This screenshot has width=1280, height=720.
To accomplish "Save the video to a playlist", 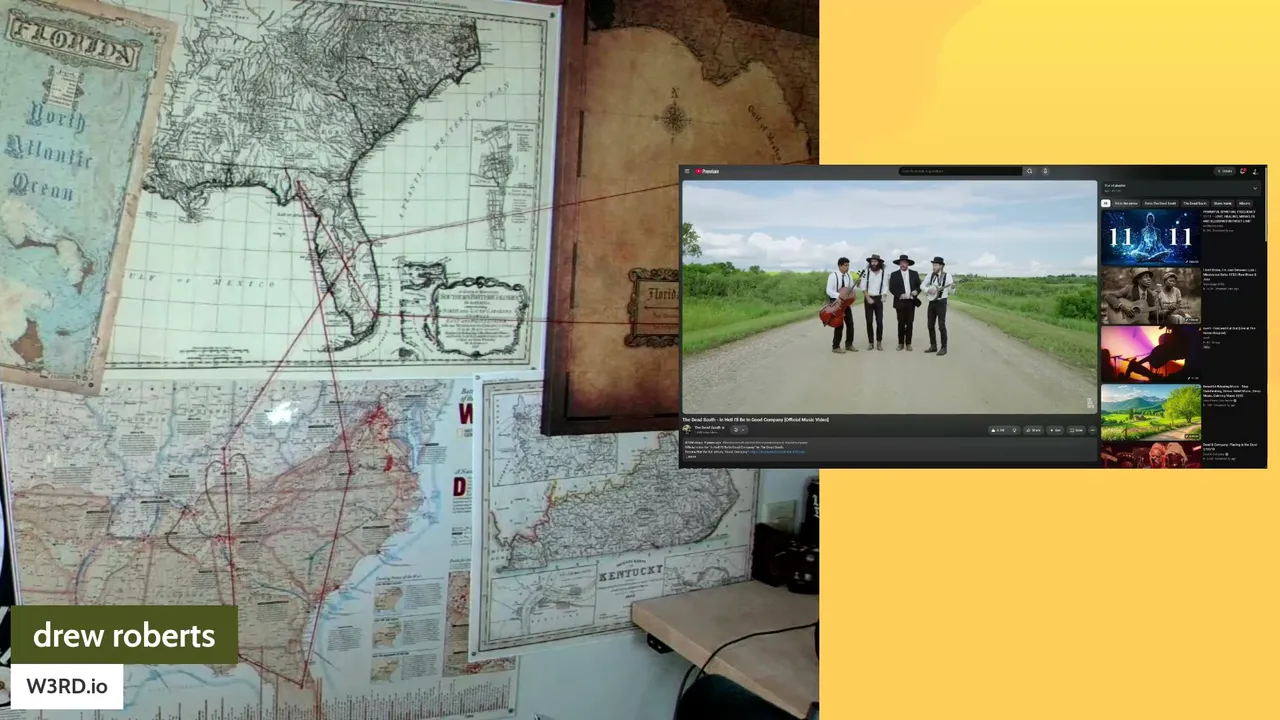I will (1076, 430).
